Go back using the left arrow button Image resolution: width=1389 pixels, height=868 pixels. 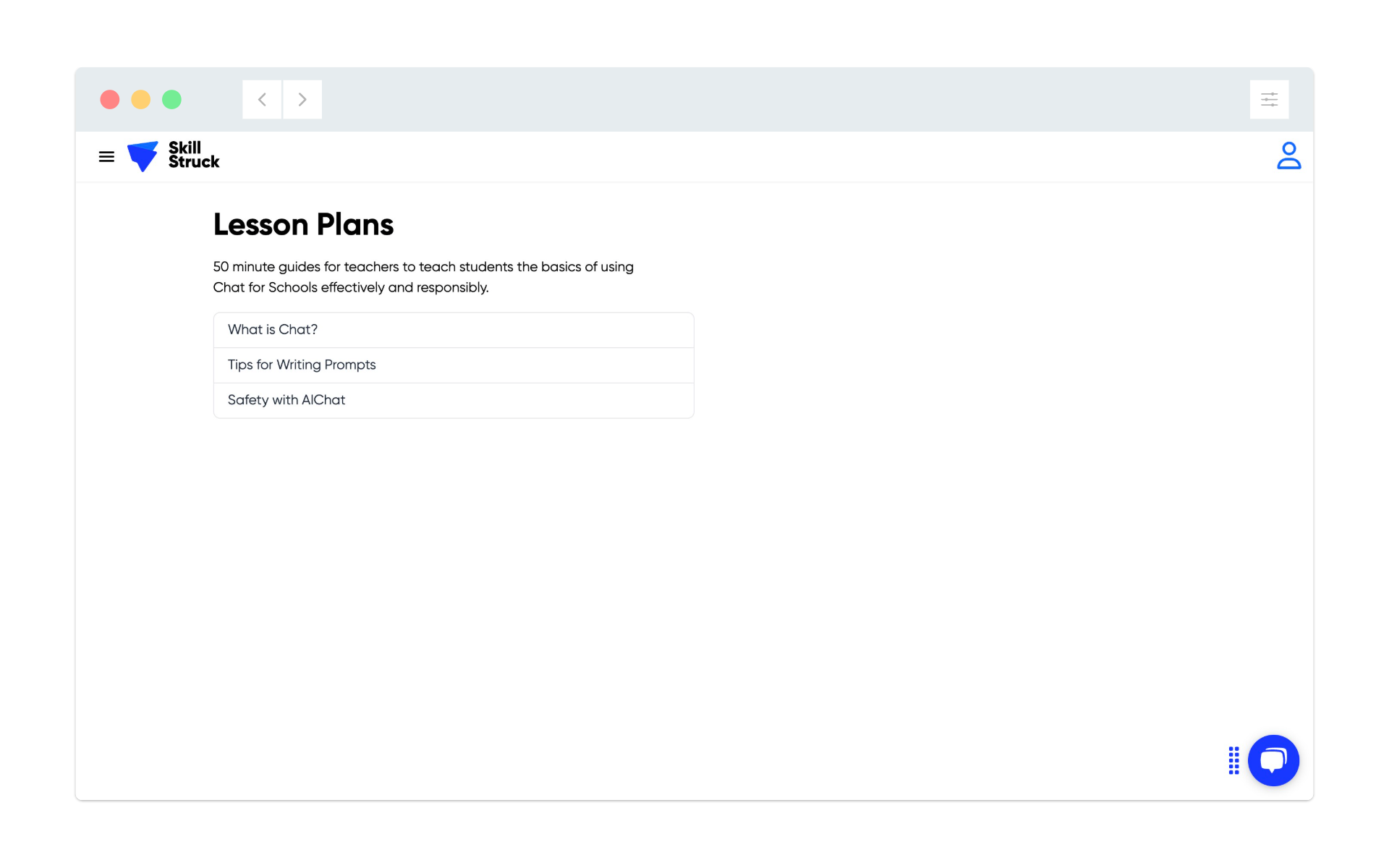tap(262, 99)
